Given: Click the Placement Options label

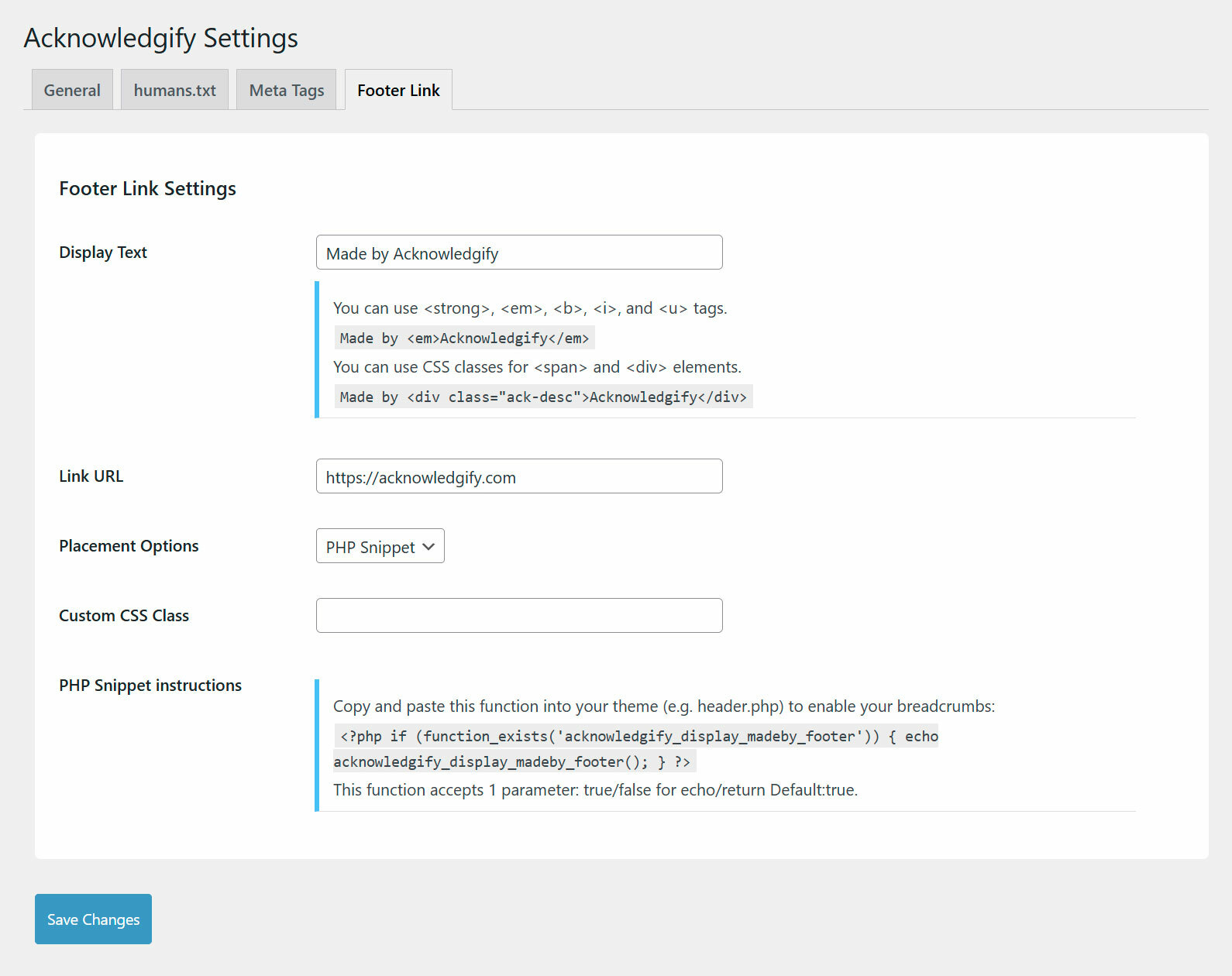Looking at the screenshot, I should point(129,546).
